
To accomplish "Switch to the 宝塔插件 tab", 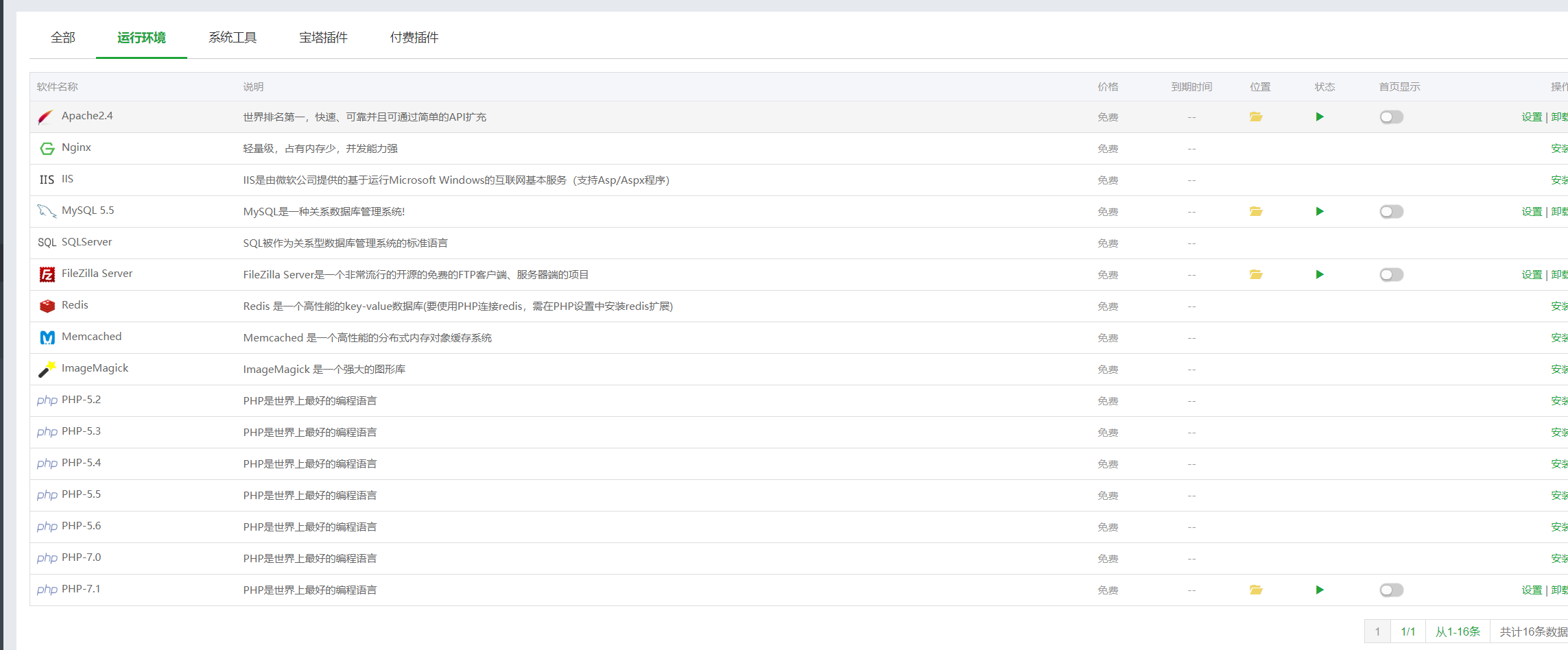I will (323, 38).
